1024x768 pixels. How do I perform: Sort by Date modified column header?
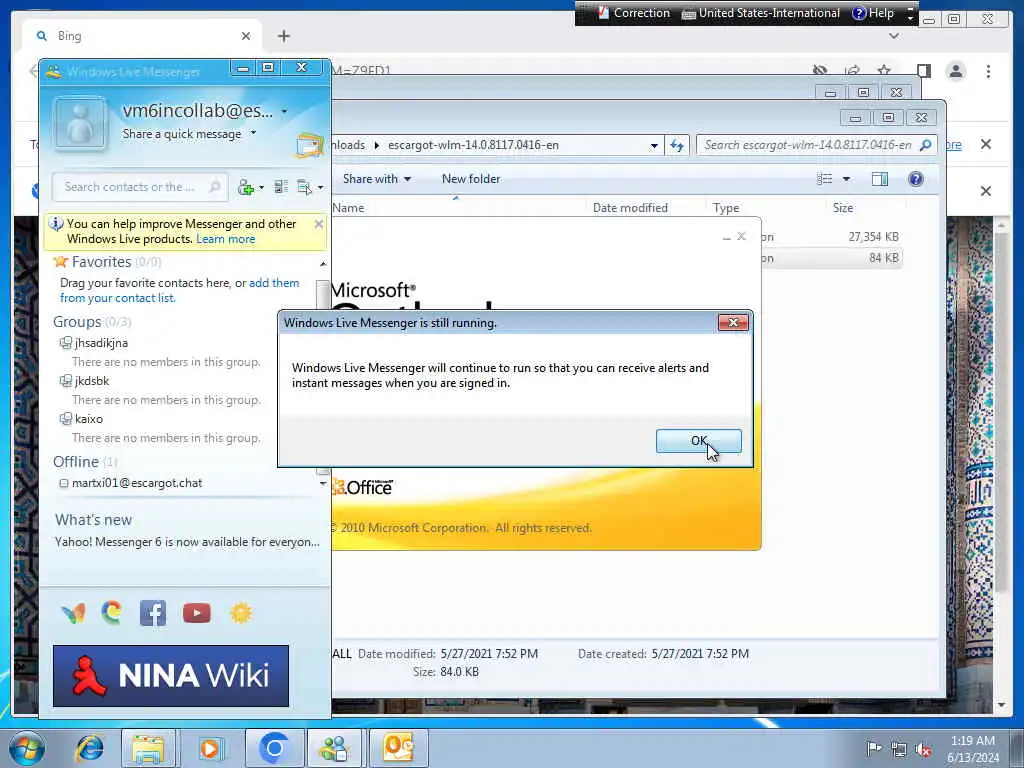coord(630,208)
